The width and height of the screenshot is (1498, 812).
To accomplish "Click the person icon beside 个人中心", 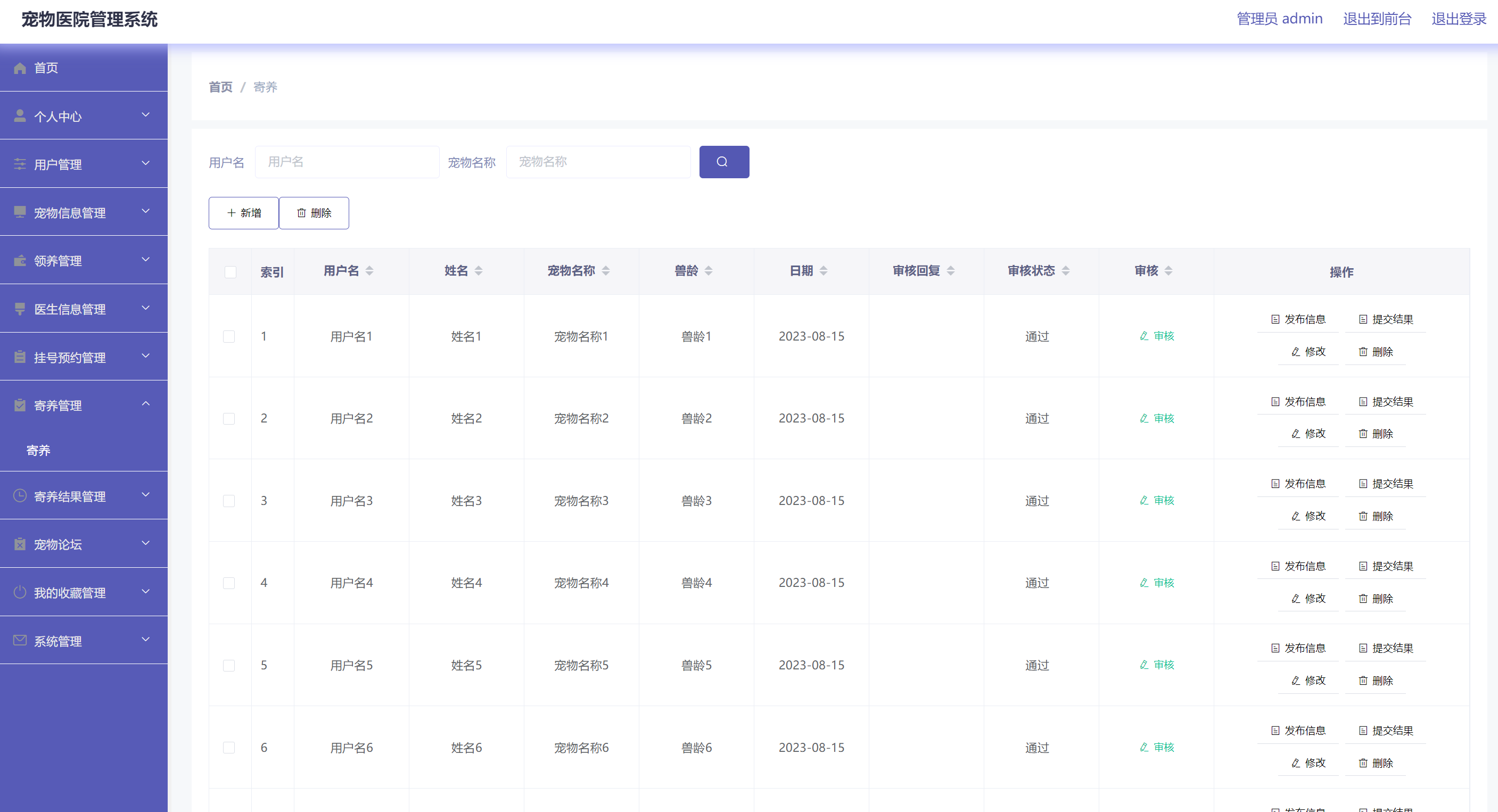I will click(20, 116).
